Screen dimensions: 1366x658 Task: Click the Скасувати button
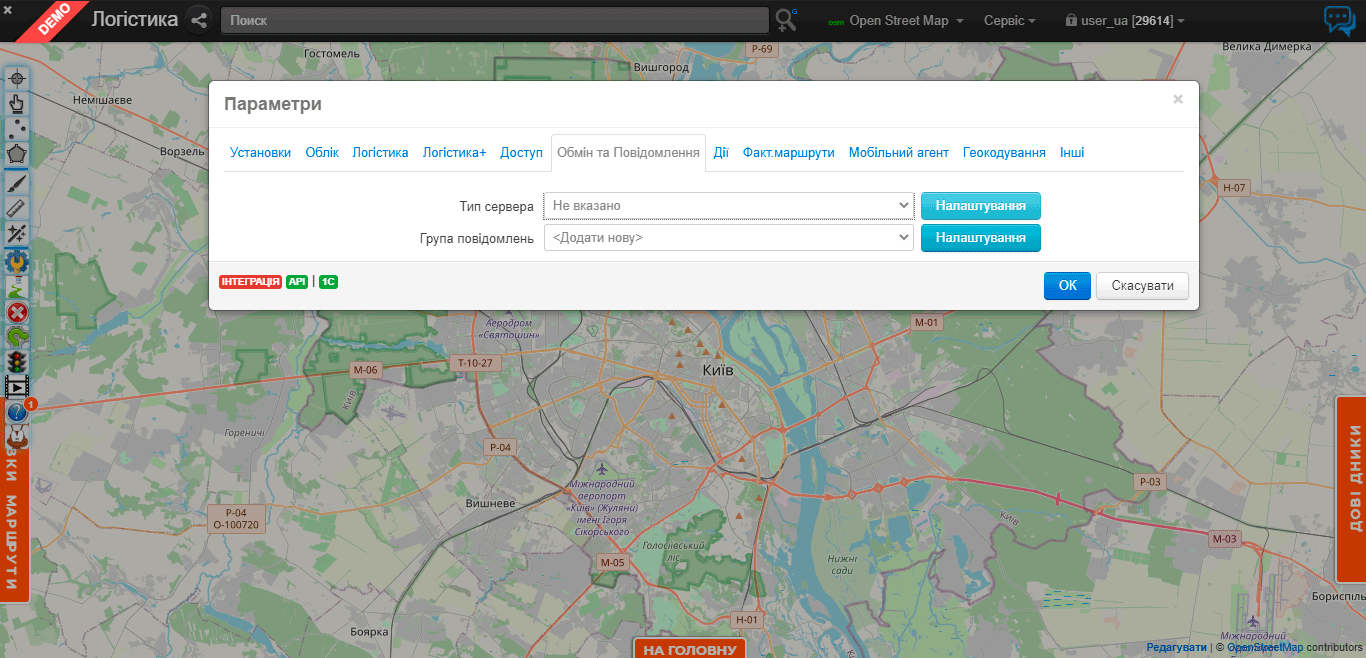[1142, 286]
